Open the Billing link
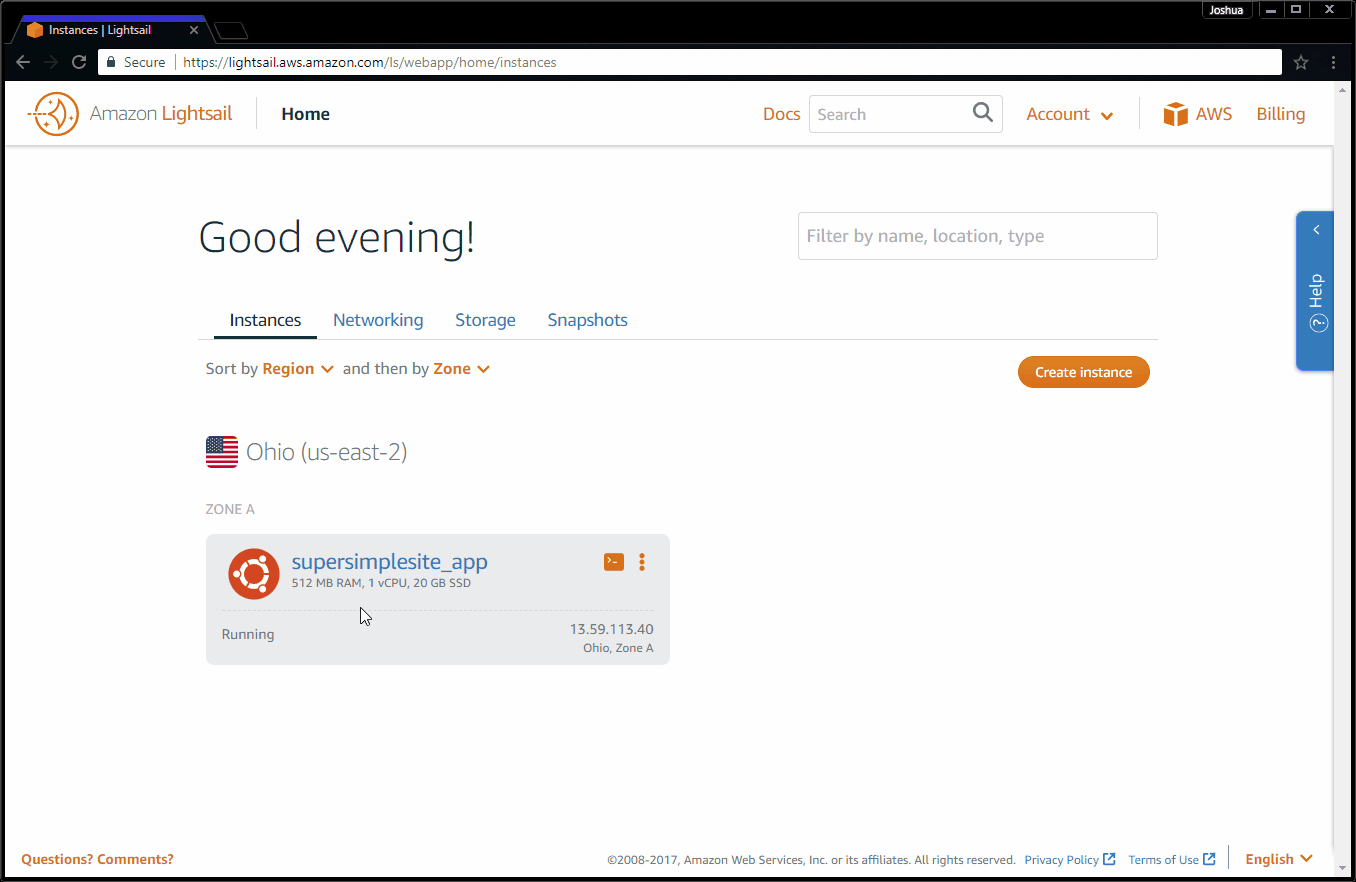The height and width of the screenshot is (882, 1356). click(x=1280, y=114)
